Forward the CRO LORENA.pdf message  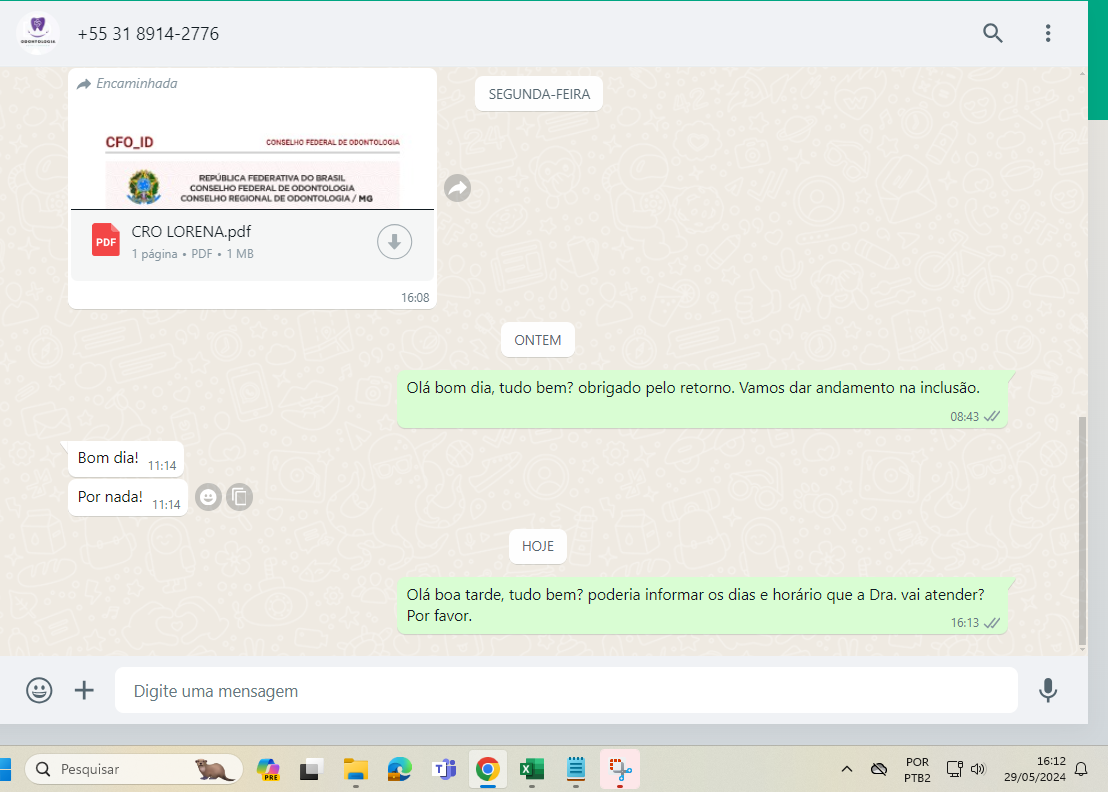click(458, 188)
